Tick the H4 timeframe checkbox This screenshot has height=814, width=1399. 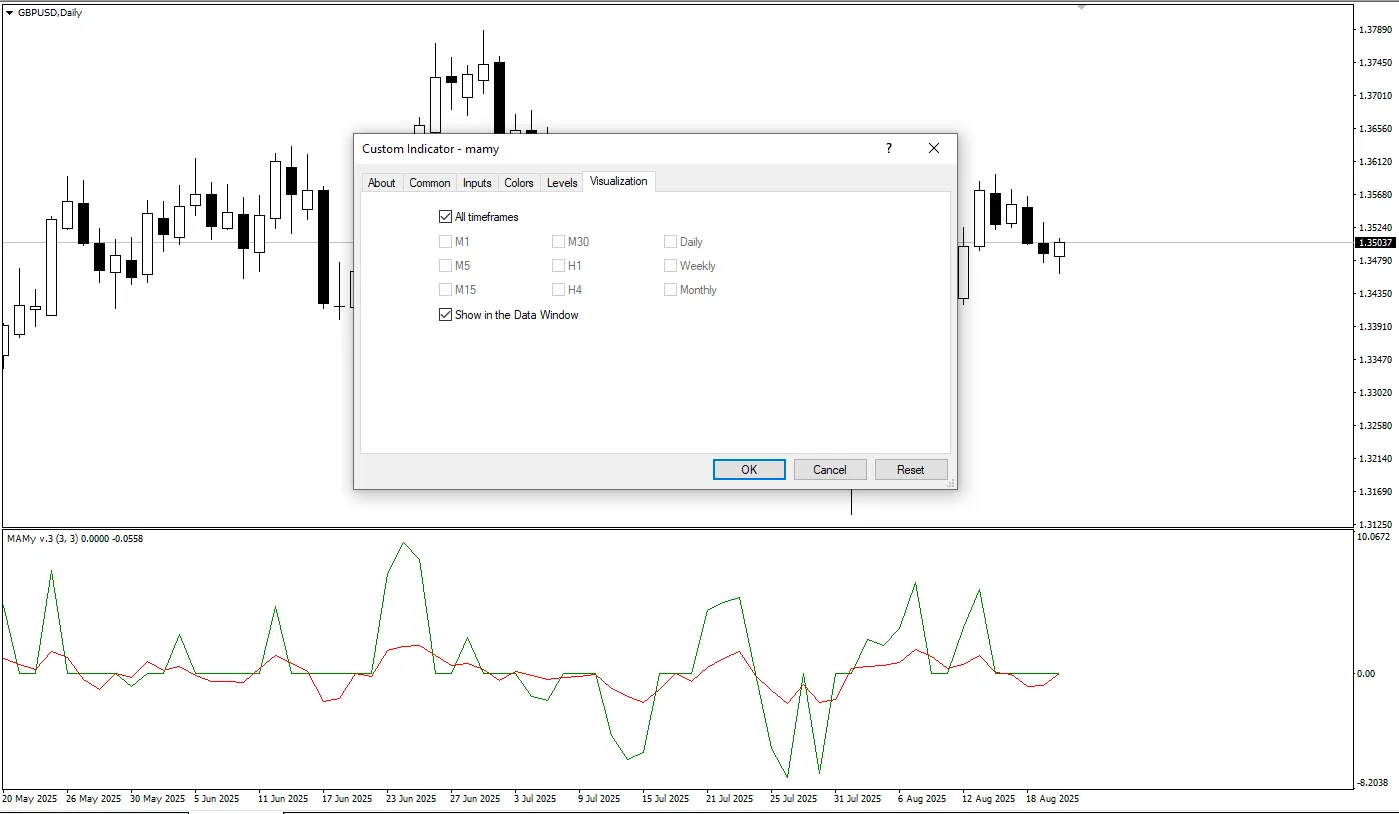(x=559, y=290)
